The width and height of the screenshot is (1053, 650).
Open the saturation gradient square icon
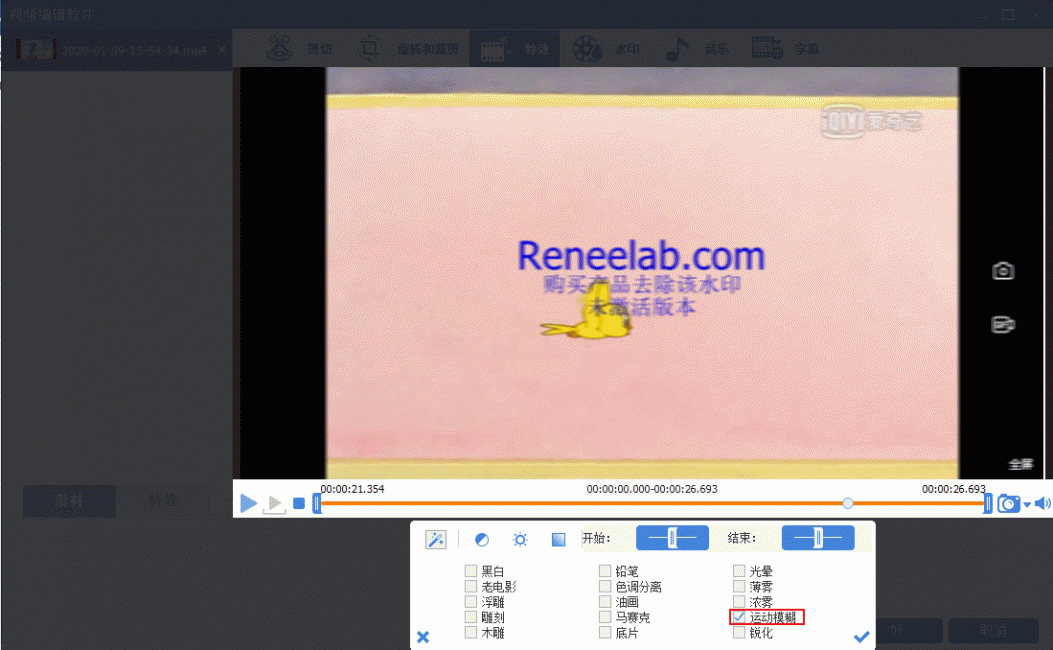[x=558, y=540]
